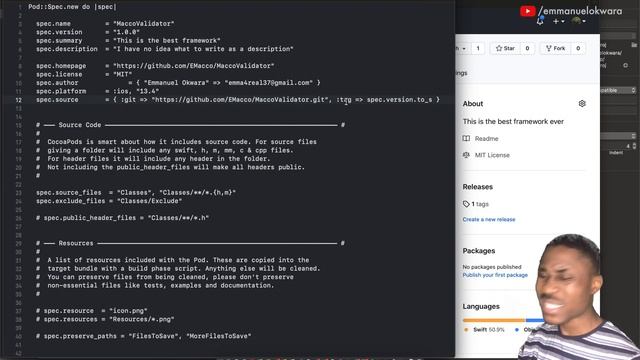
Task: Fork the repository with Fork button
Action: click(556, 48)
